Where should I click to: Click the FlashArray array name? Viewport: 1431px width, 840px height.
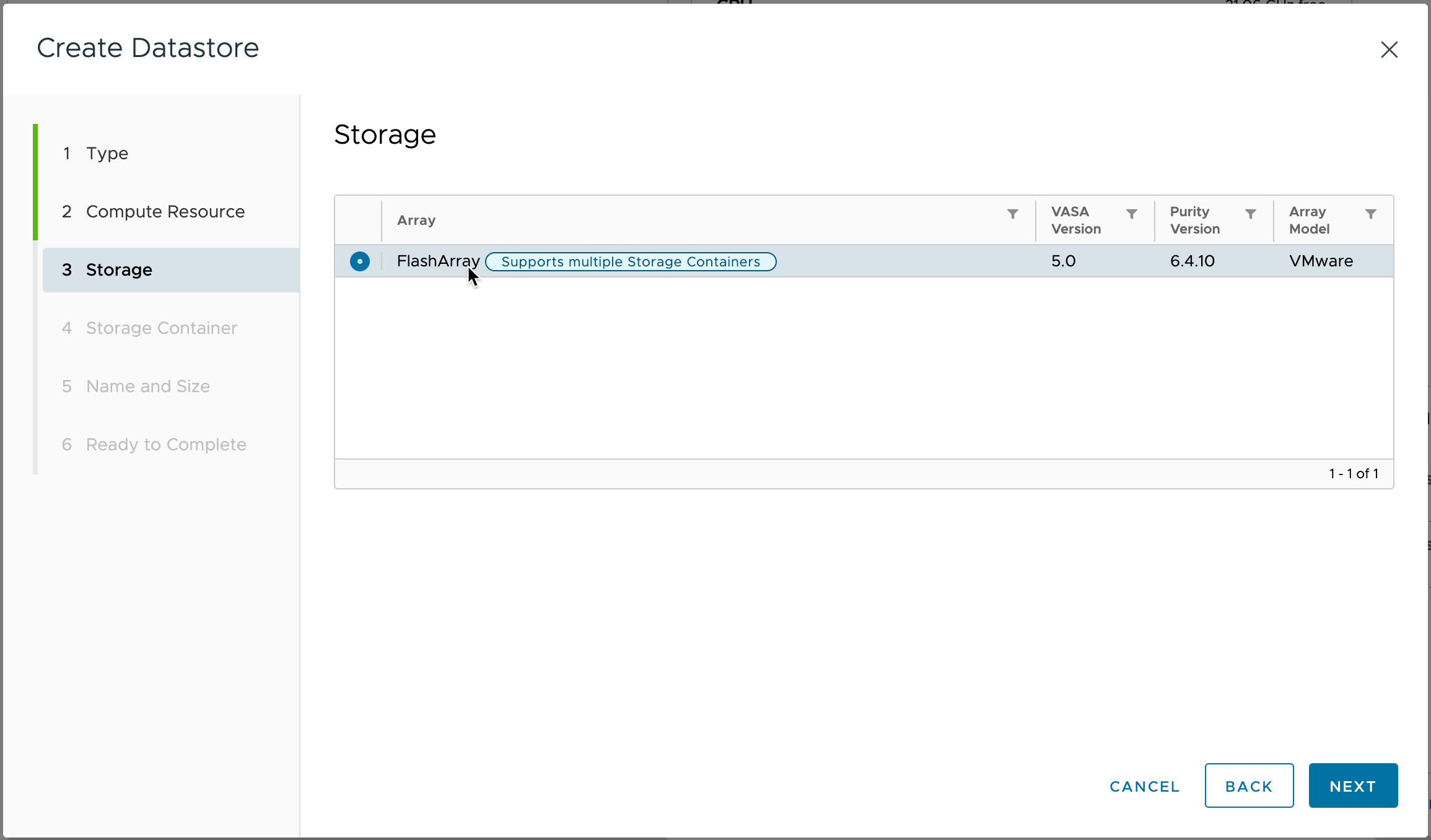437,261
